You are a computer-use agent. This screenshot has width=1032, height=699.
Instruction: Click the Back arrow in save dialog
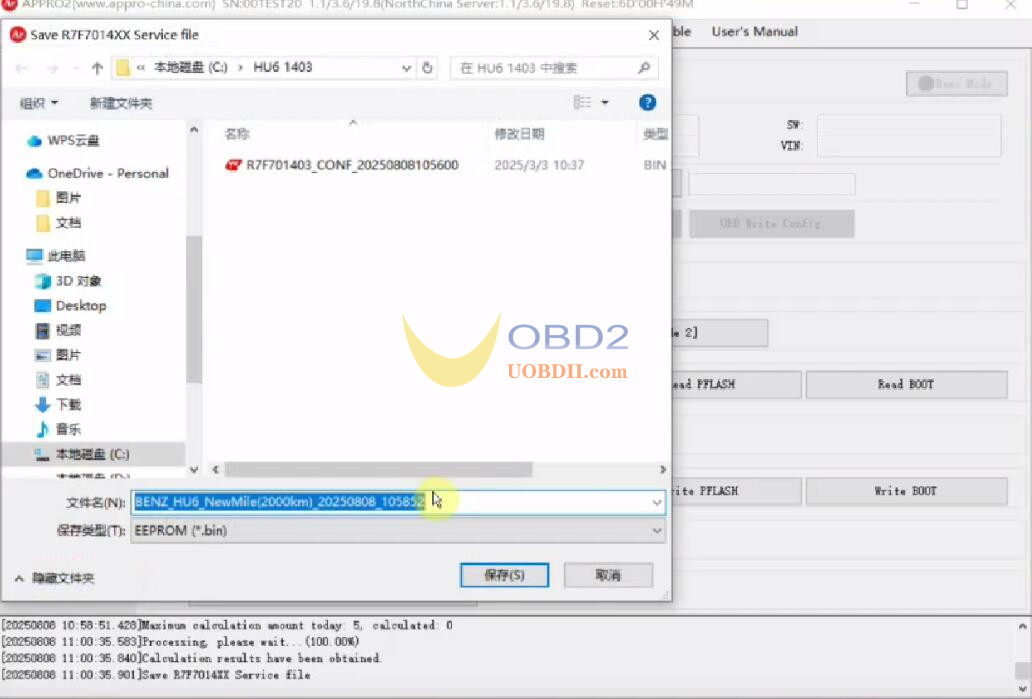[21, 68]
